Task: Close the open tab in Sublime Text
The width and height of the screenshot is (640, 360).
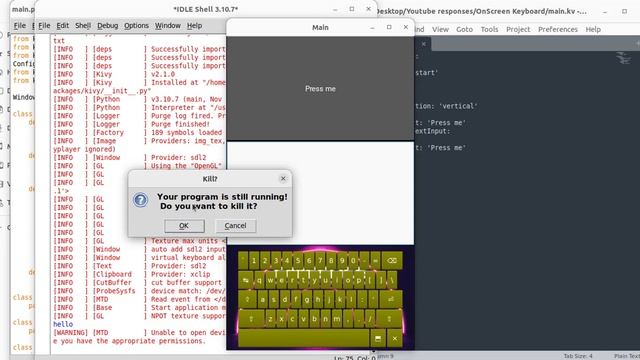Action: pos(423,44)
